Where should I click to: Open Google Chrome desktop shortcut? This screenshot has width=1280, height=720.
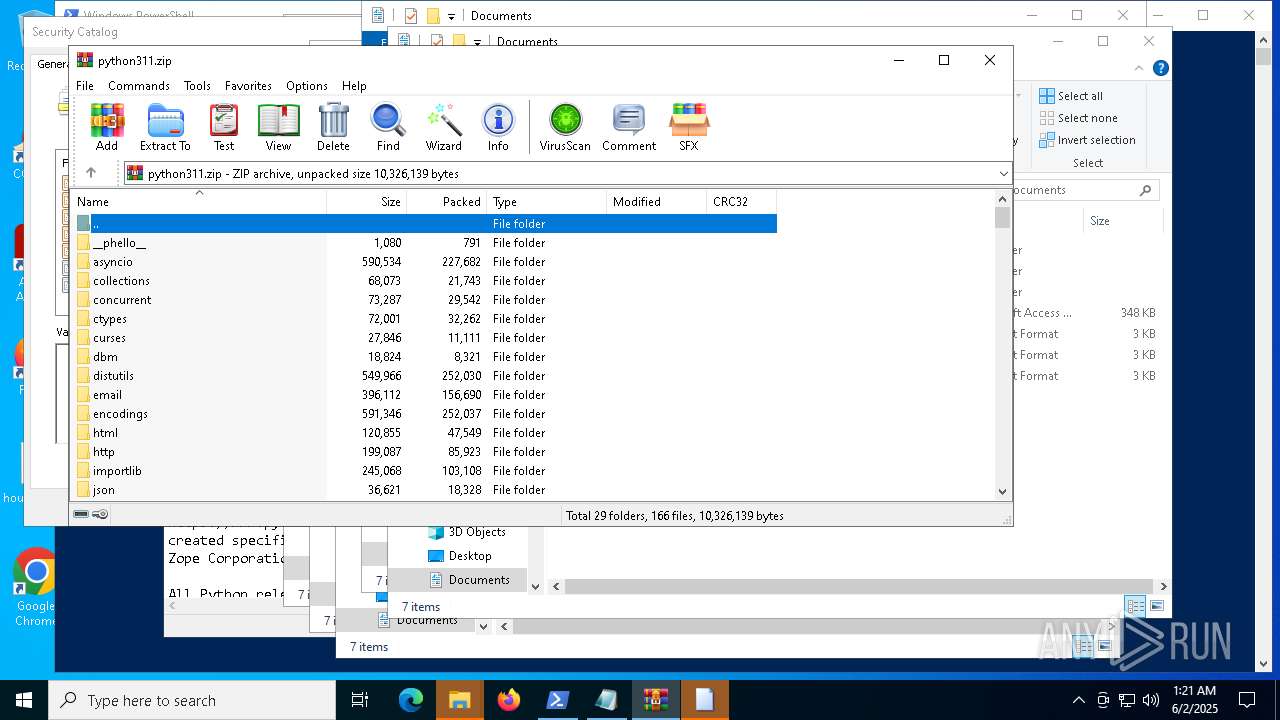pos(35,588)
